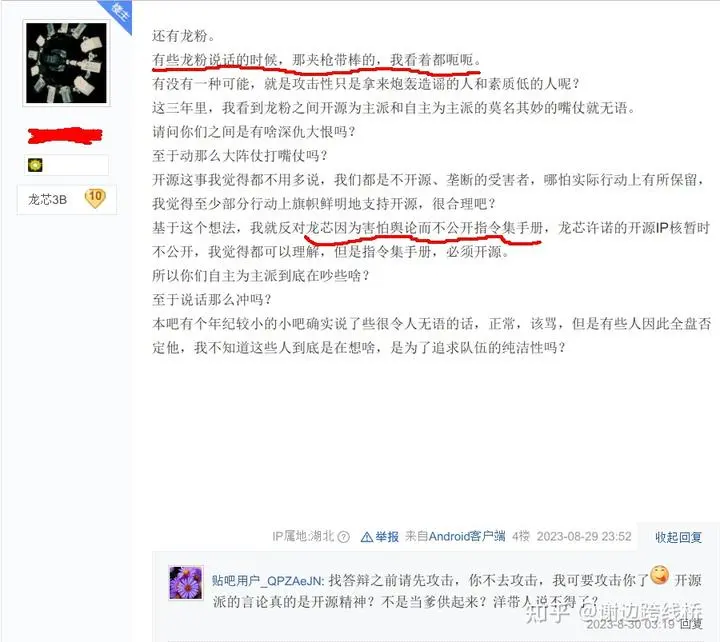Viewport: 720px width, 642px height.
Task: Click the post timestamp 2023-08-29 23:52
Action: coord(584,536)
